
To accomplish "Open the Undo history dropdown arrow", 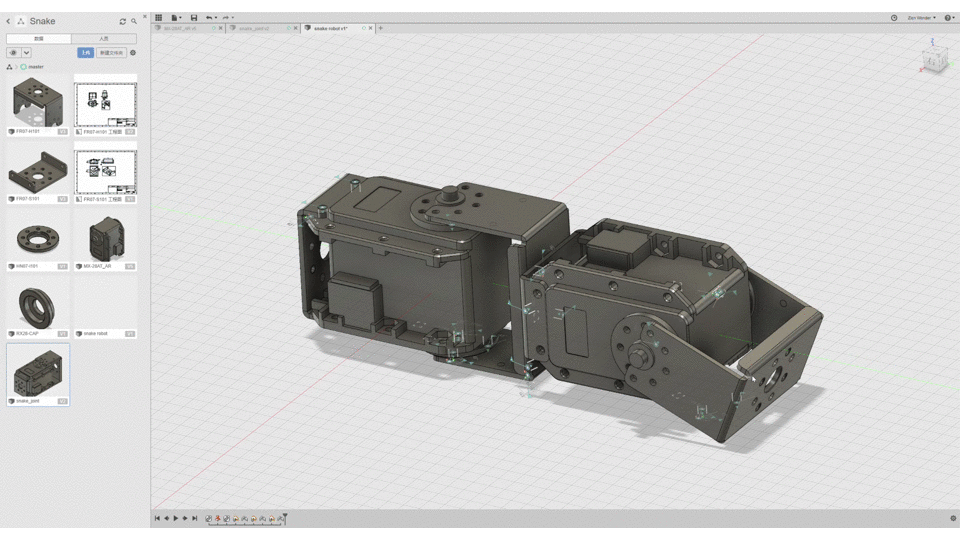I will 216,18.
